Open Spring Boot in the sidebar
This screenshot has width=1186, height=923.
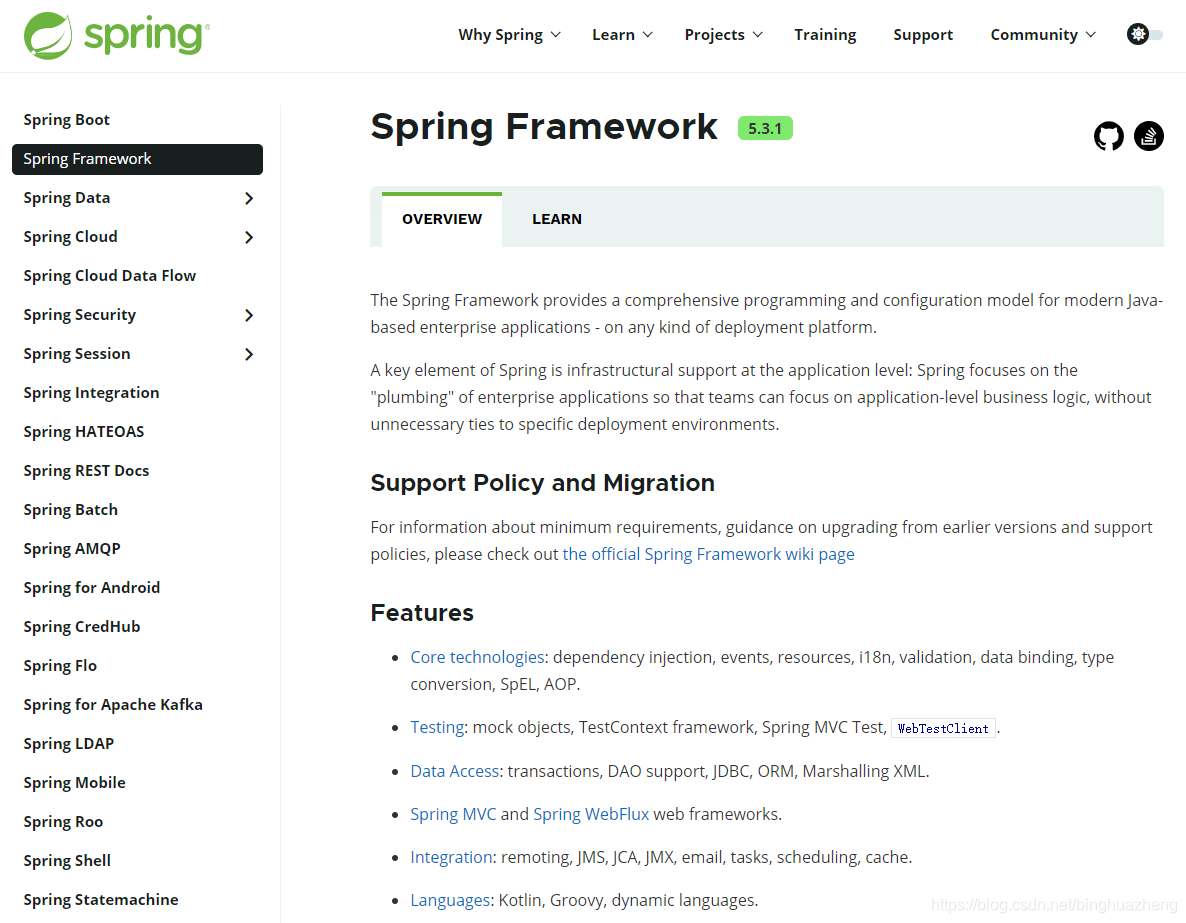coord(67,120)
